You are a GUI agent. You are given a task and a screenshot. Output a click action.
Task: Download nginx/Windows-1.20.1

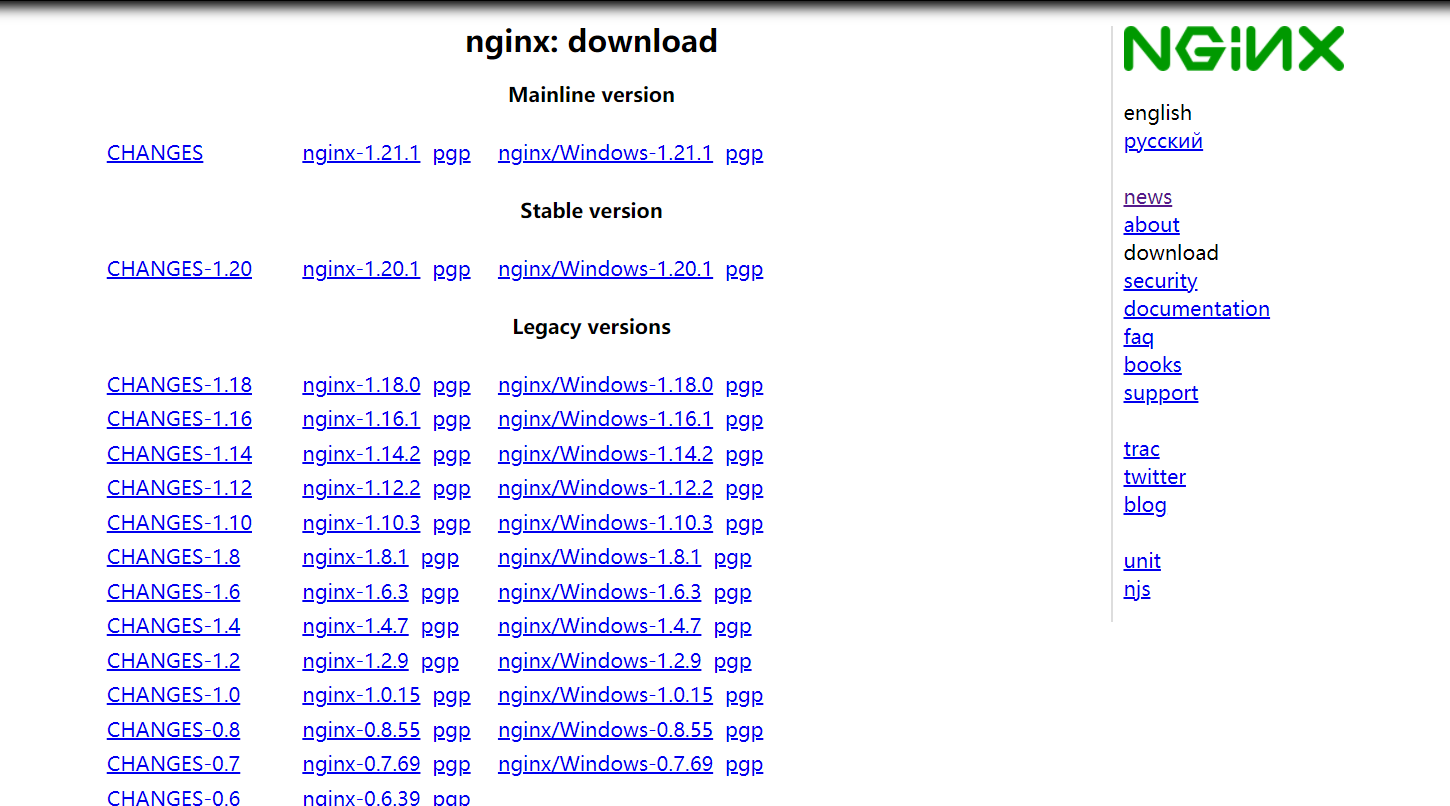(605, 269)
